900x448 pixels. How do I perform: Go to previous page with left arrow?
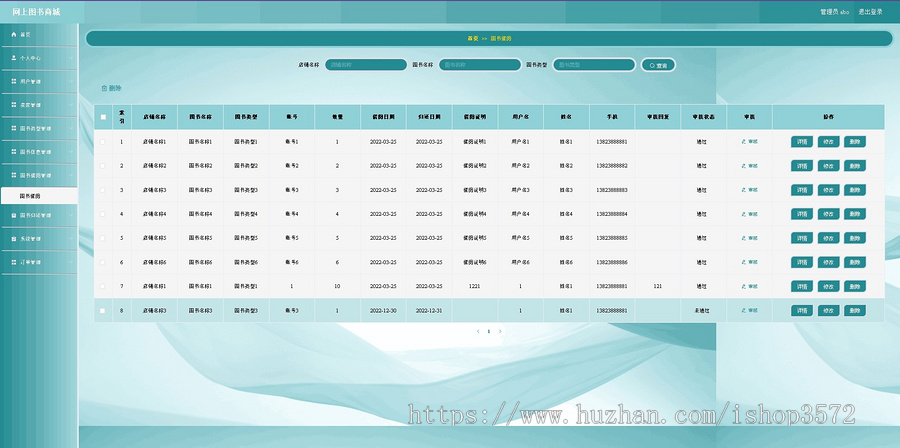click(478, 331)
